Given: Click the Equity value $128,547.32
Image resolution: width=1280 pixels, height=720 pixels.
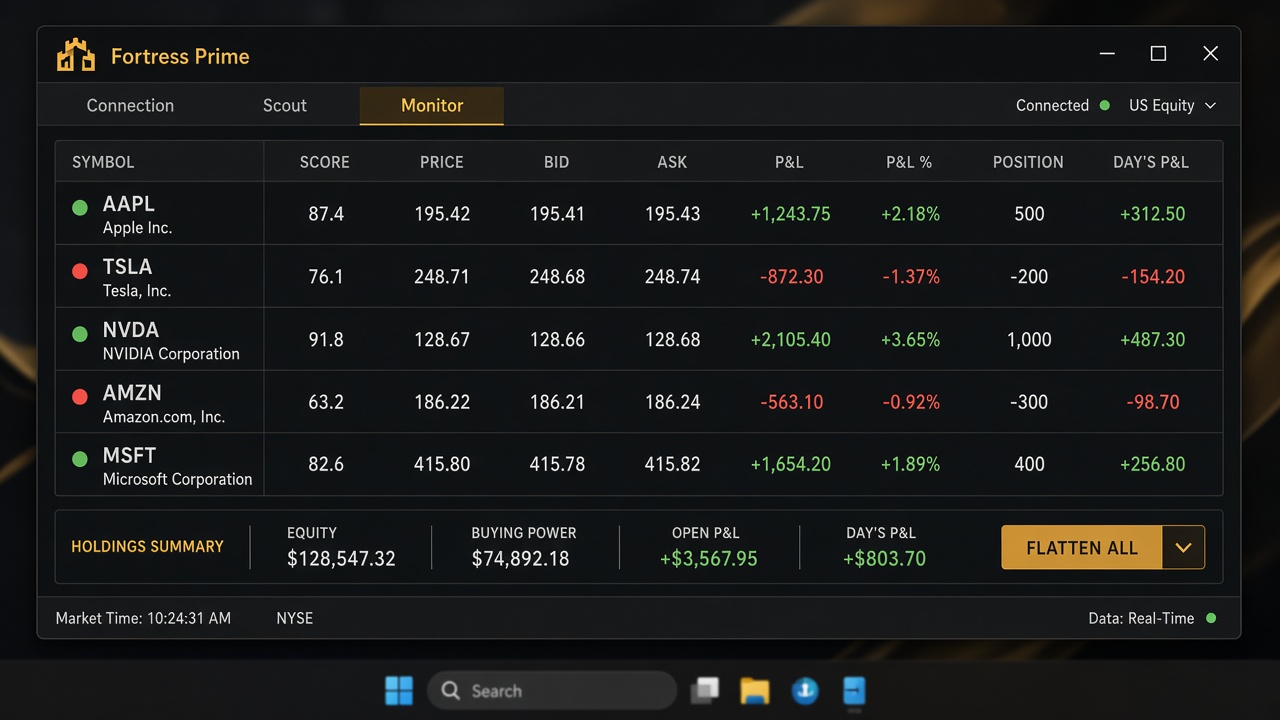Looking at the screenshot, I should pos(341,559).
